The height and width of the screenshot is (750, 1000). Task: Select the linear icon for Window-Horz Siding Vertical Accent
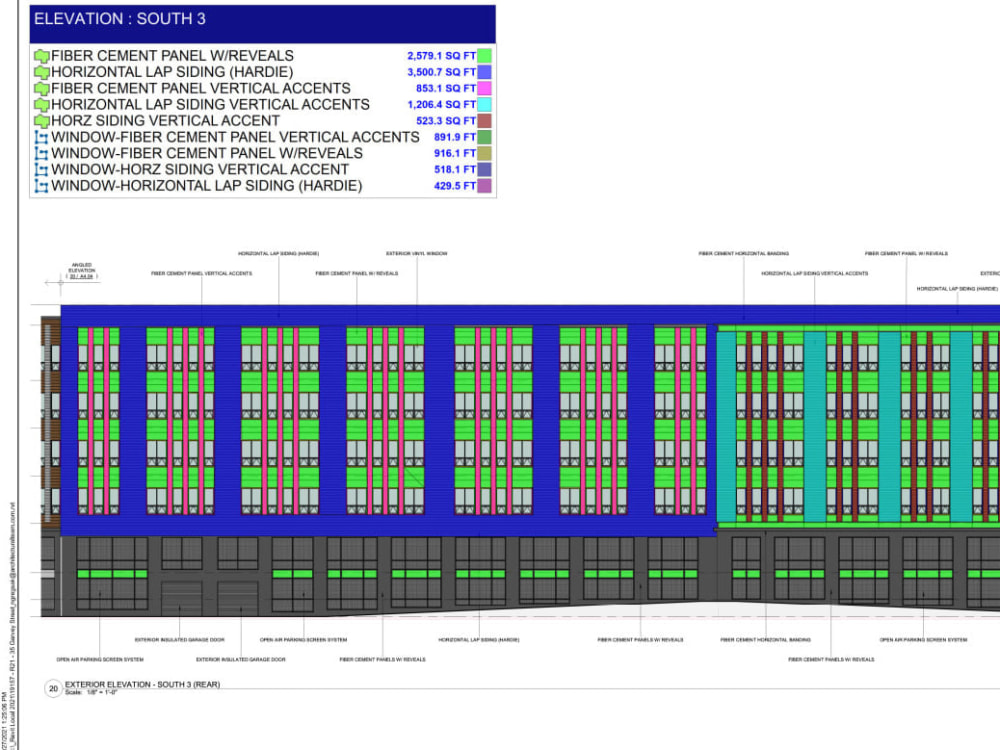pos(41,170)
